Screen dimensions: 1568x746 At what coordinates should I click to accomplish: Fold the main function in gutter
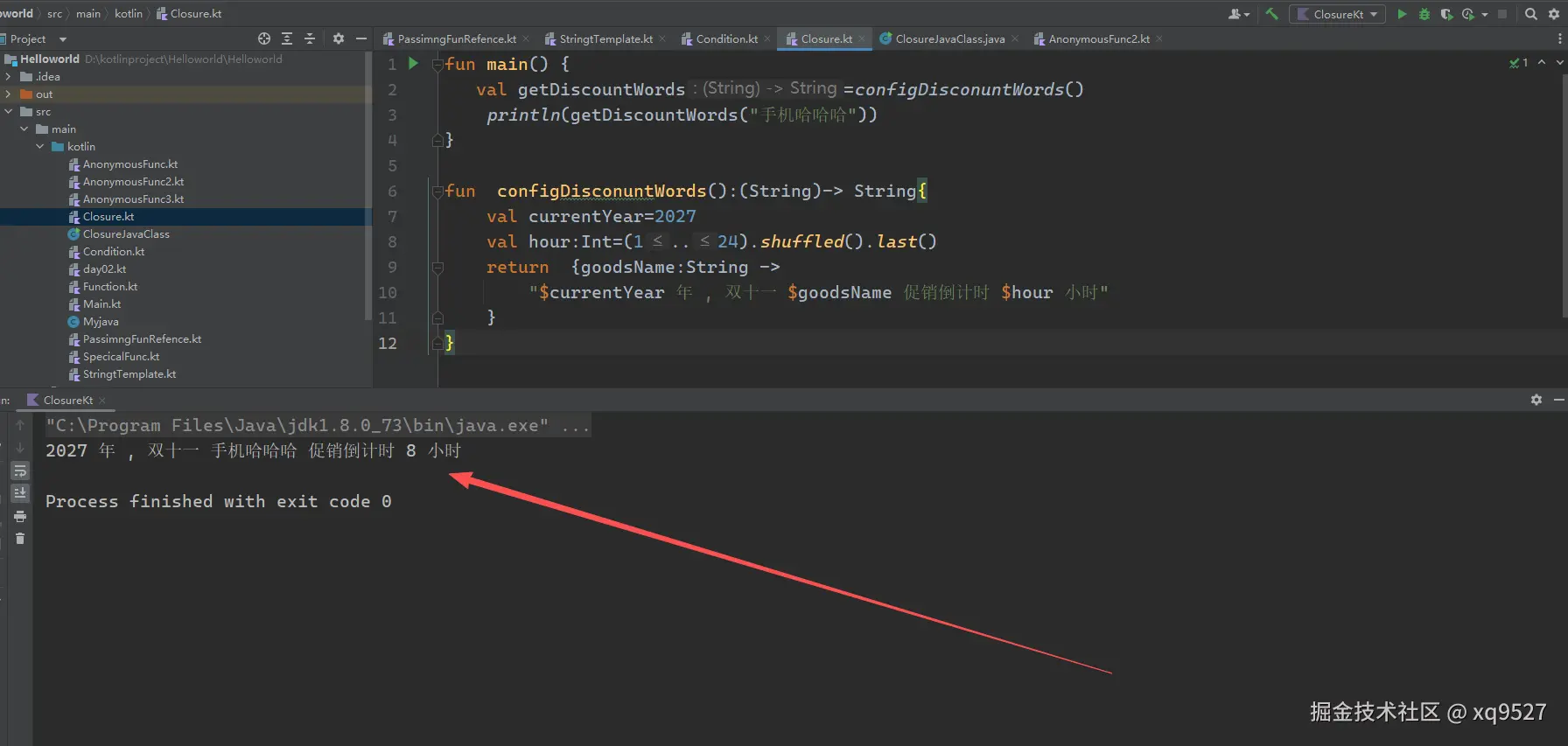point(437,64)
